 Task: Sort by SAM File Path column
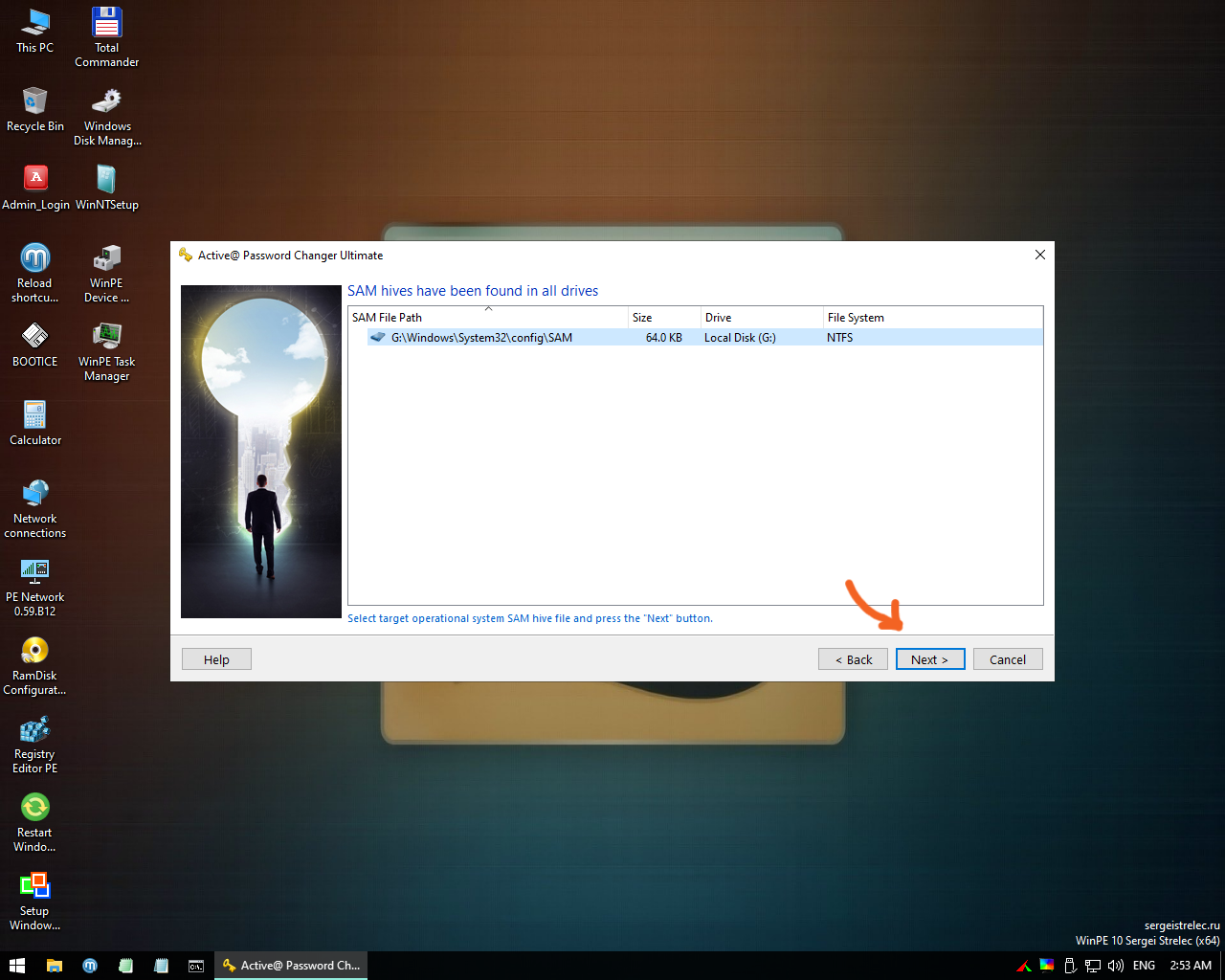click(x=488, y=317)
